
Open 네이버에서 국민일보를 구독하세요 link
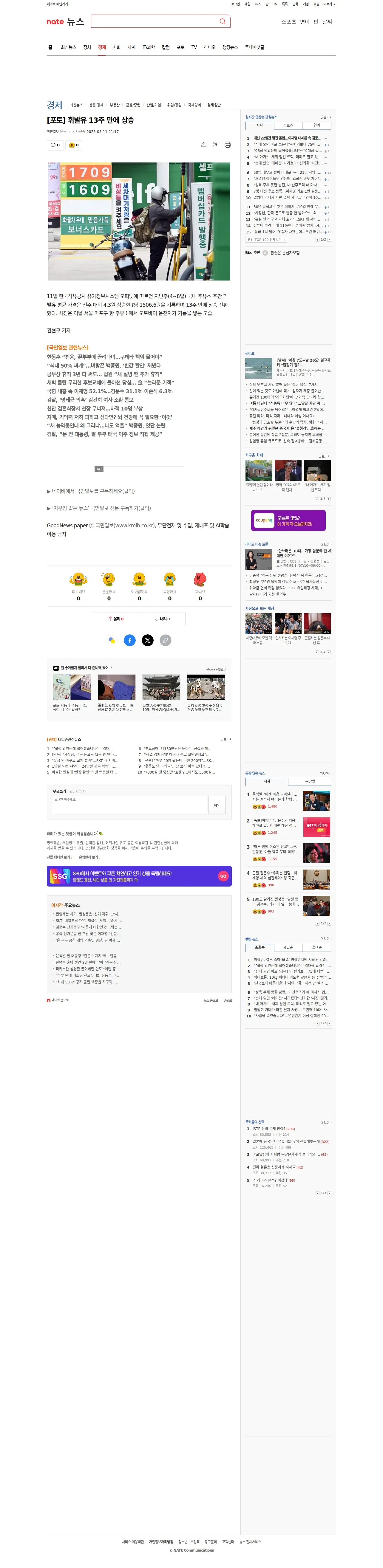tap(91, 491)
